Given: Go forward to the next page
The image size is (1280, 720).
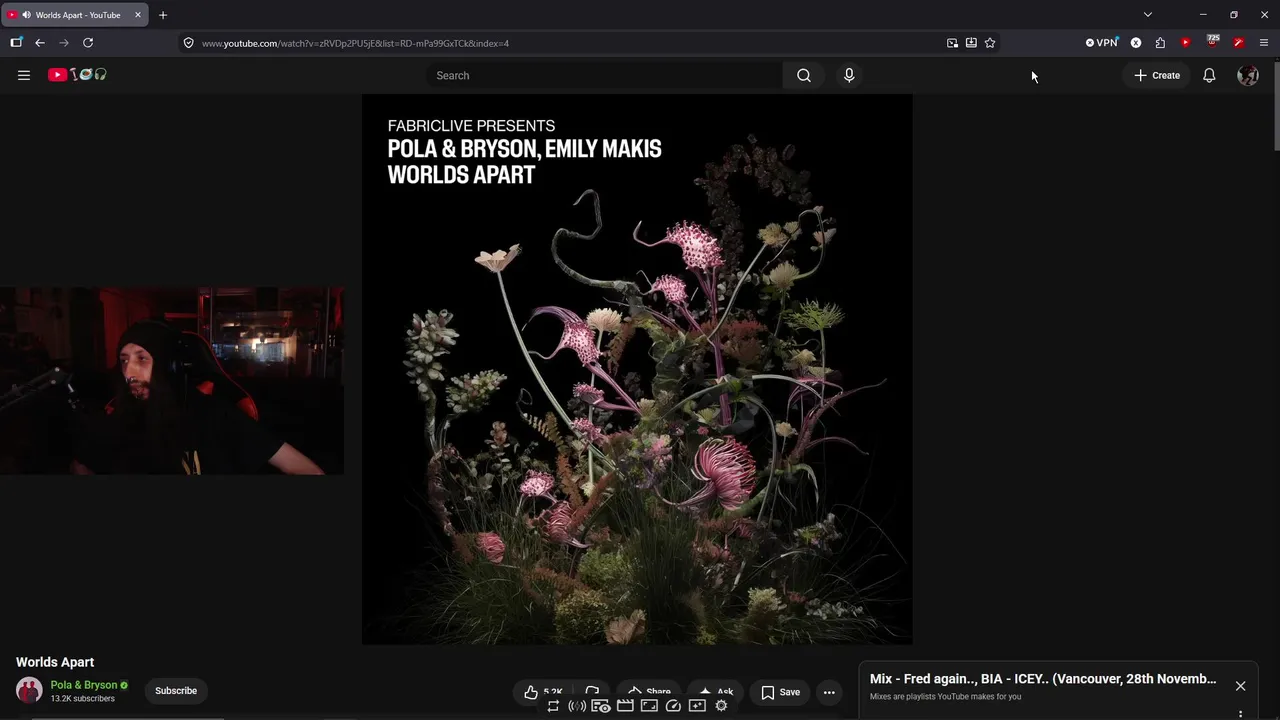Looking at the screenshot, I should (x=64, y=43).
